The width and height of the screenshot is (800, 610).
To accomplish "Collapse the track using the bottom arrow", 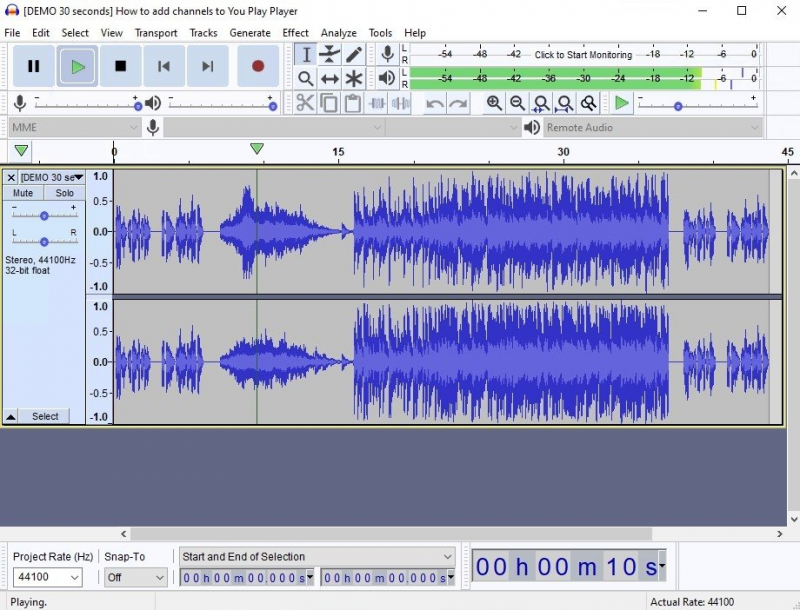I will pos(11,416).
